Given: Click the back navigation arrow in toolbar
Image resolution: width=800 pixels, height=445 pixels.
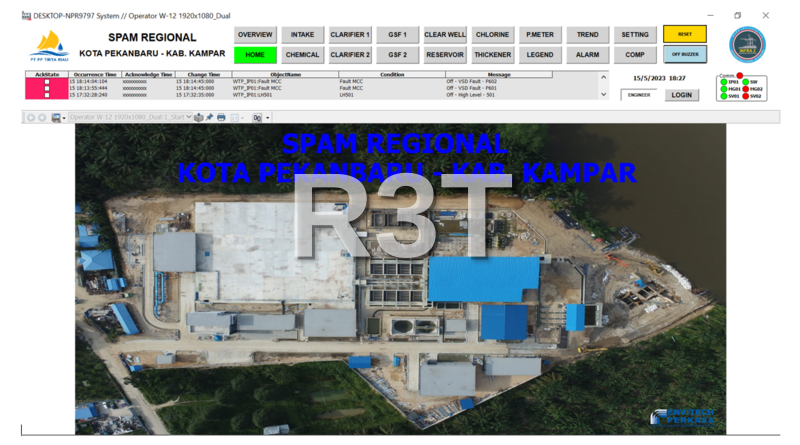Looking at the screenshot, I should tap(31, 117).
